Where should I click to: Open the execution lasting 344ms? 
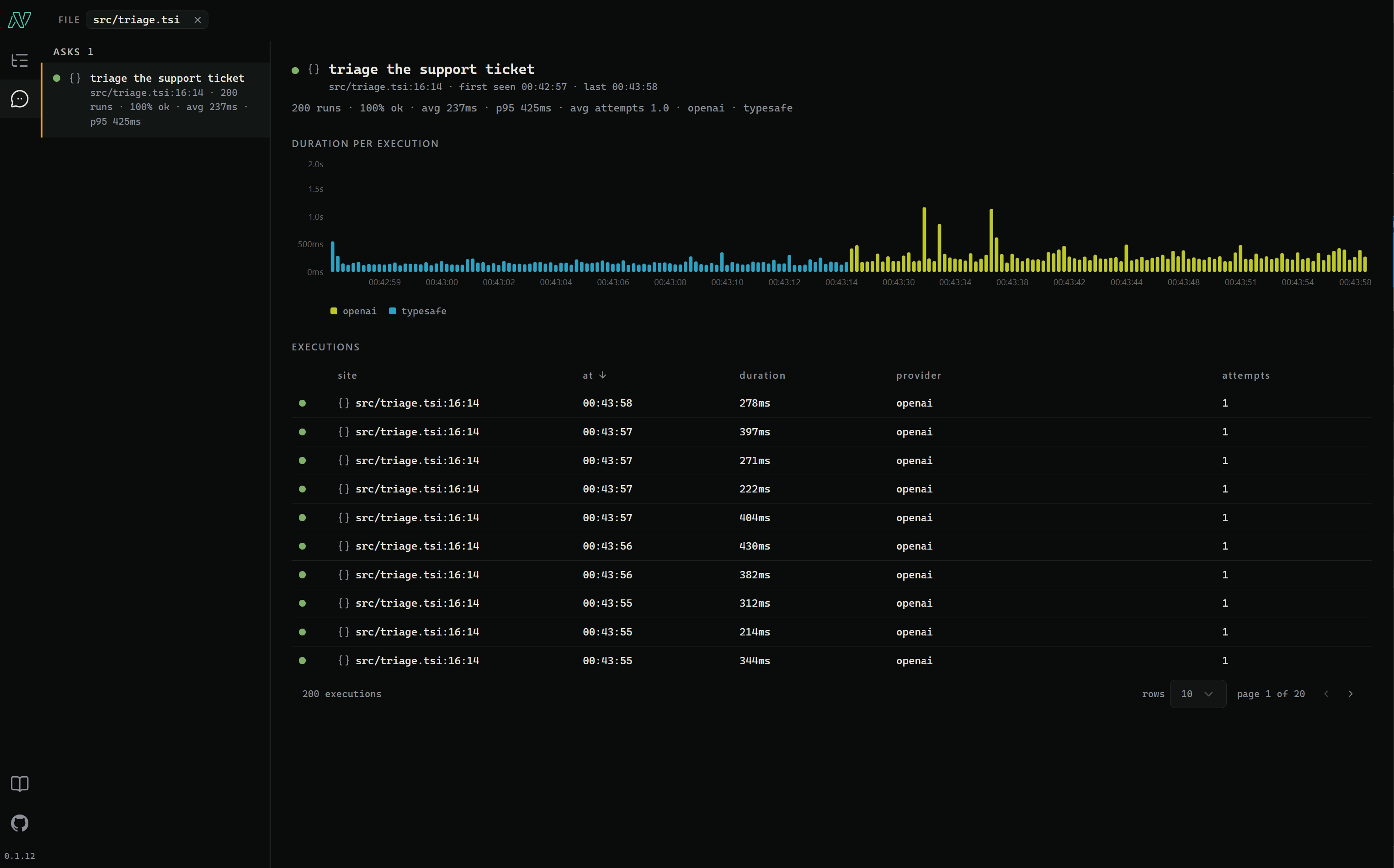(831, 661)
